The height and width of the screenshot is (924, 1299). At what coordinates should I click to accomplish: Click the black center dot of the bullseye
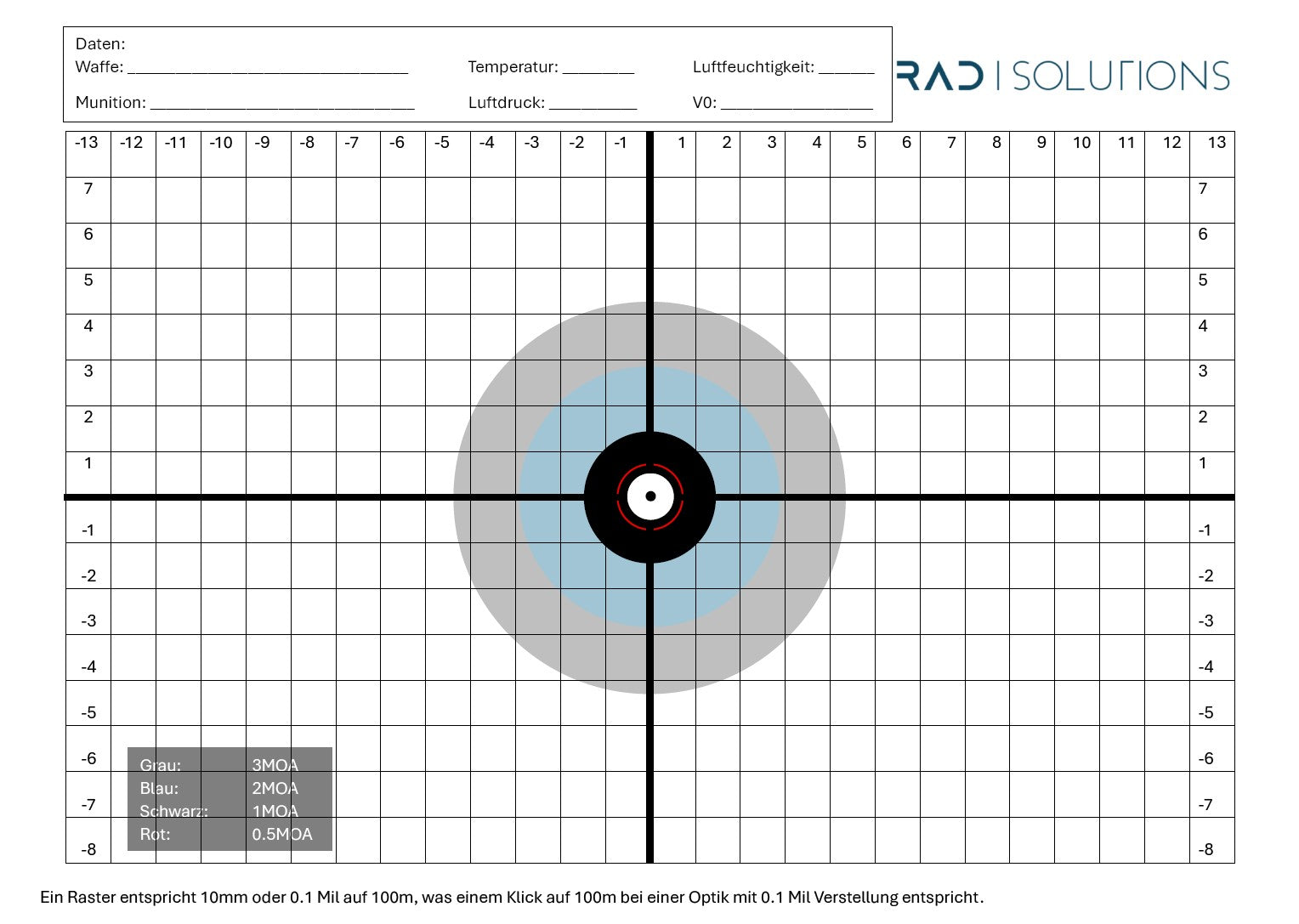650,496
